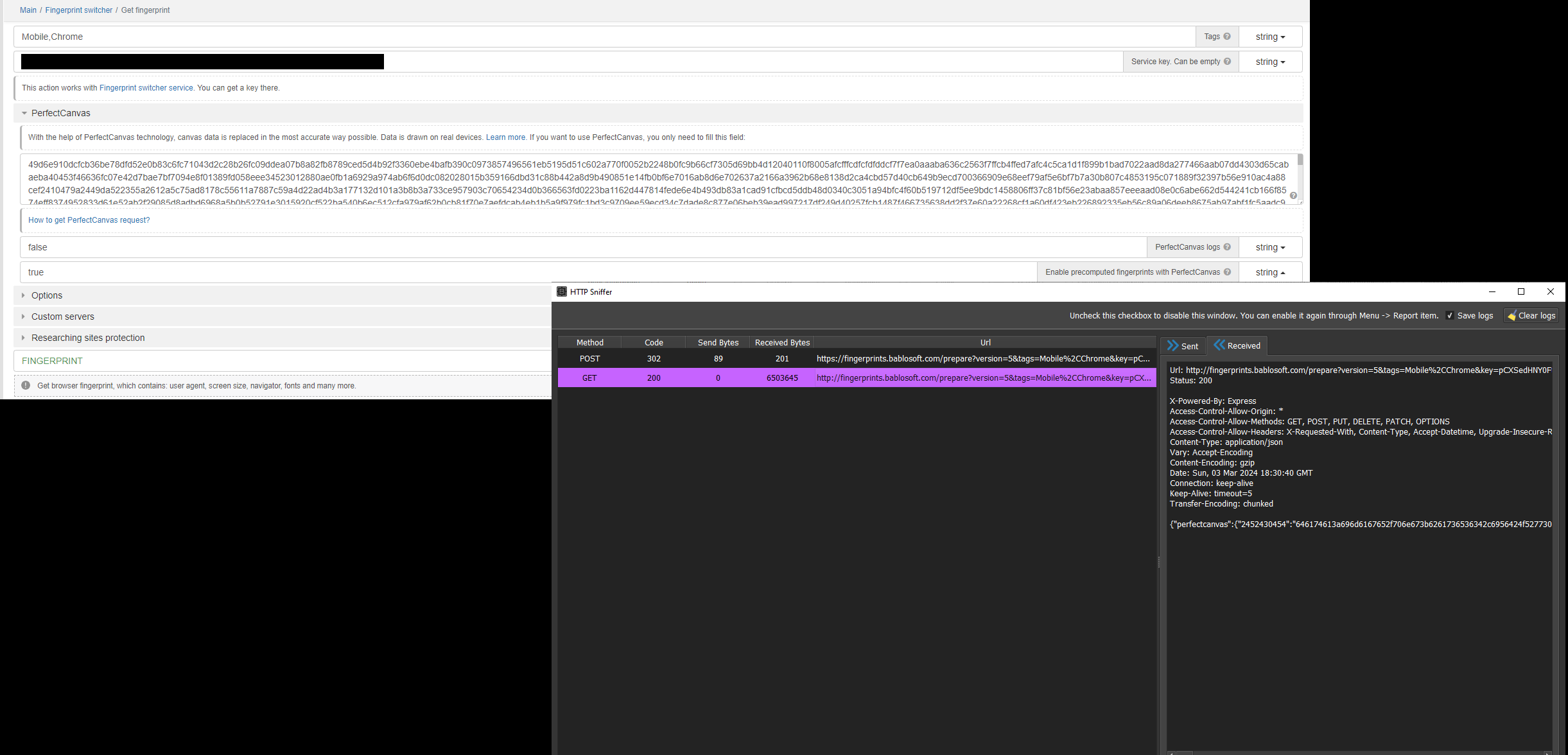Viewport: 1568px width, 755px height.
Task: Click the info icon beside fingerprint description
Action: (x=26, y=386)
